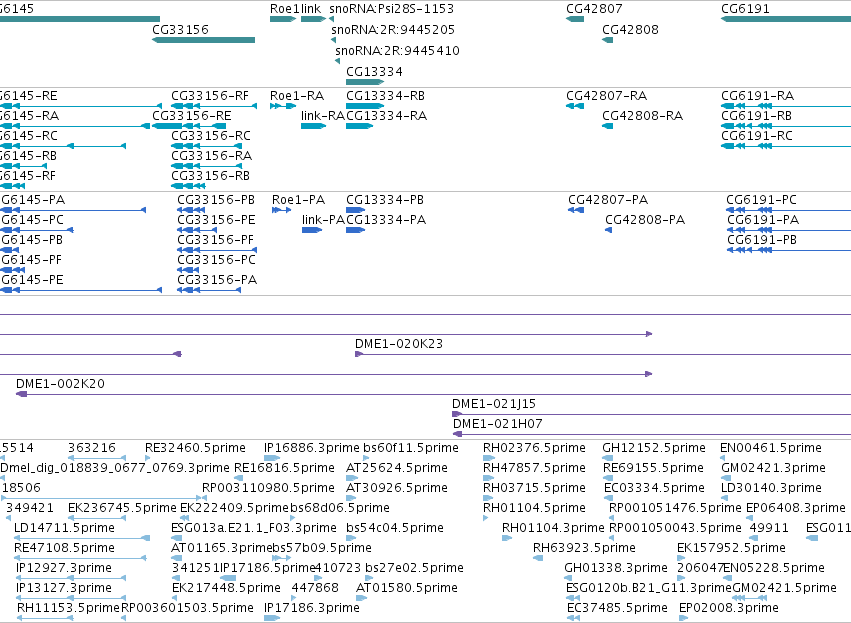Image resolution: width=851 pixels, height=623 pixels.
Task: Select the CG42807 gene label
Action: tap(594, 9)
